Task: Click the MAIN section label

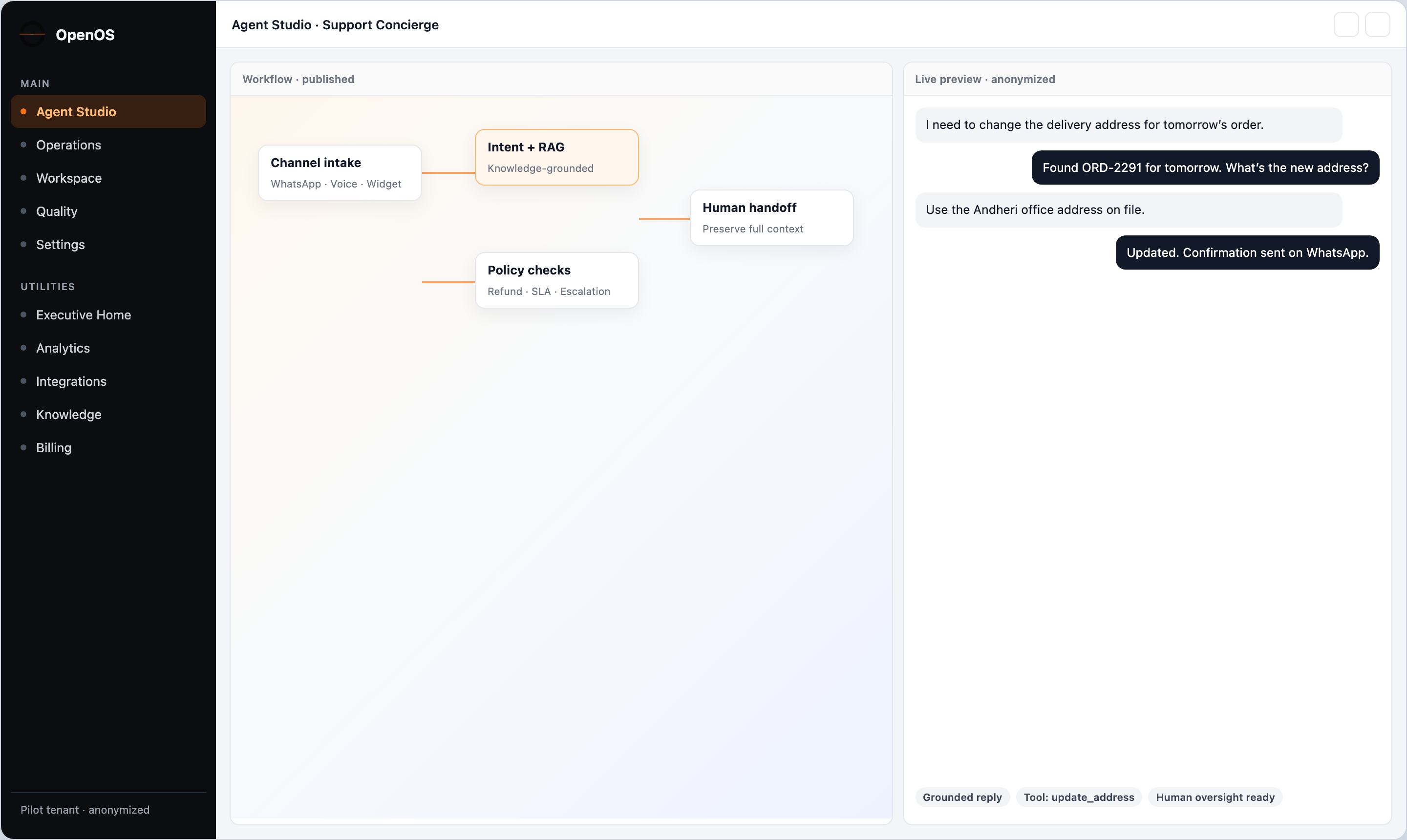Action: click(x=35, y=84)
